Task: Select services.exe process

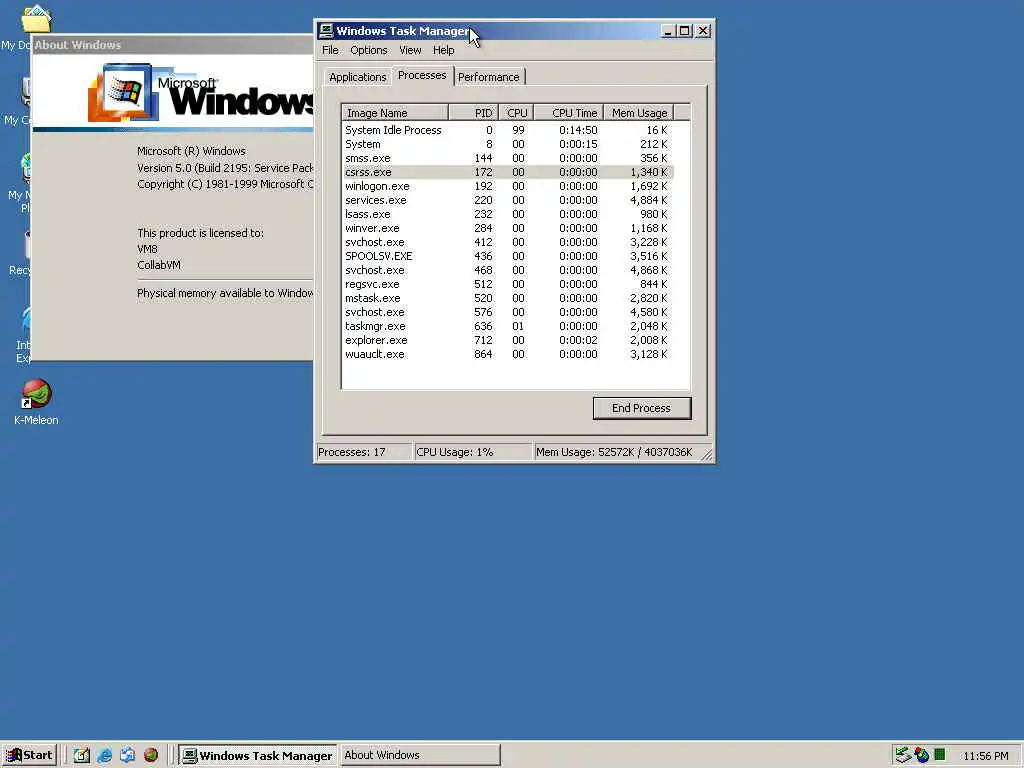Action: [x=507, y=200]
